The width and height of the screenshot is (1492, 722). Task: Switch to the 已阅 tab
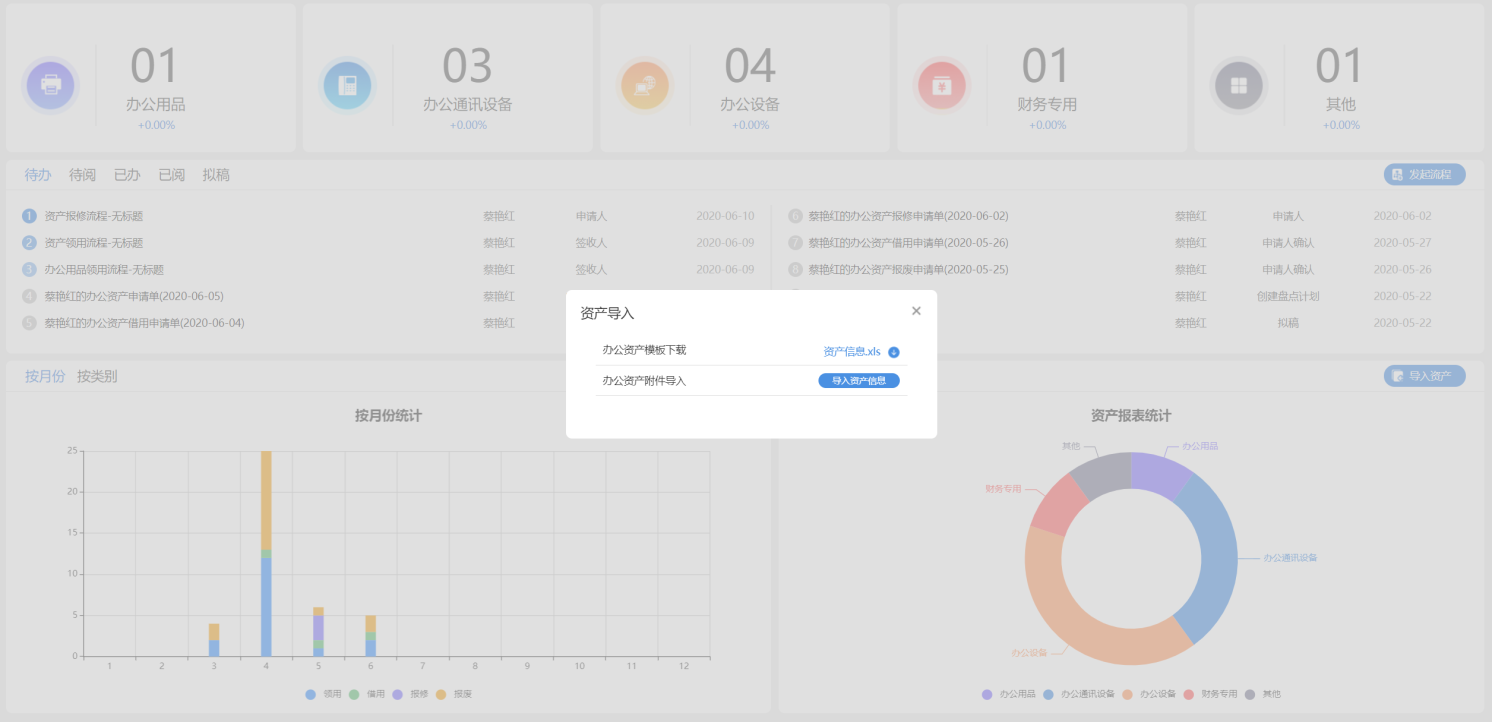[x=172, y=175]
